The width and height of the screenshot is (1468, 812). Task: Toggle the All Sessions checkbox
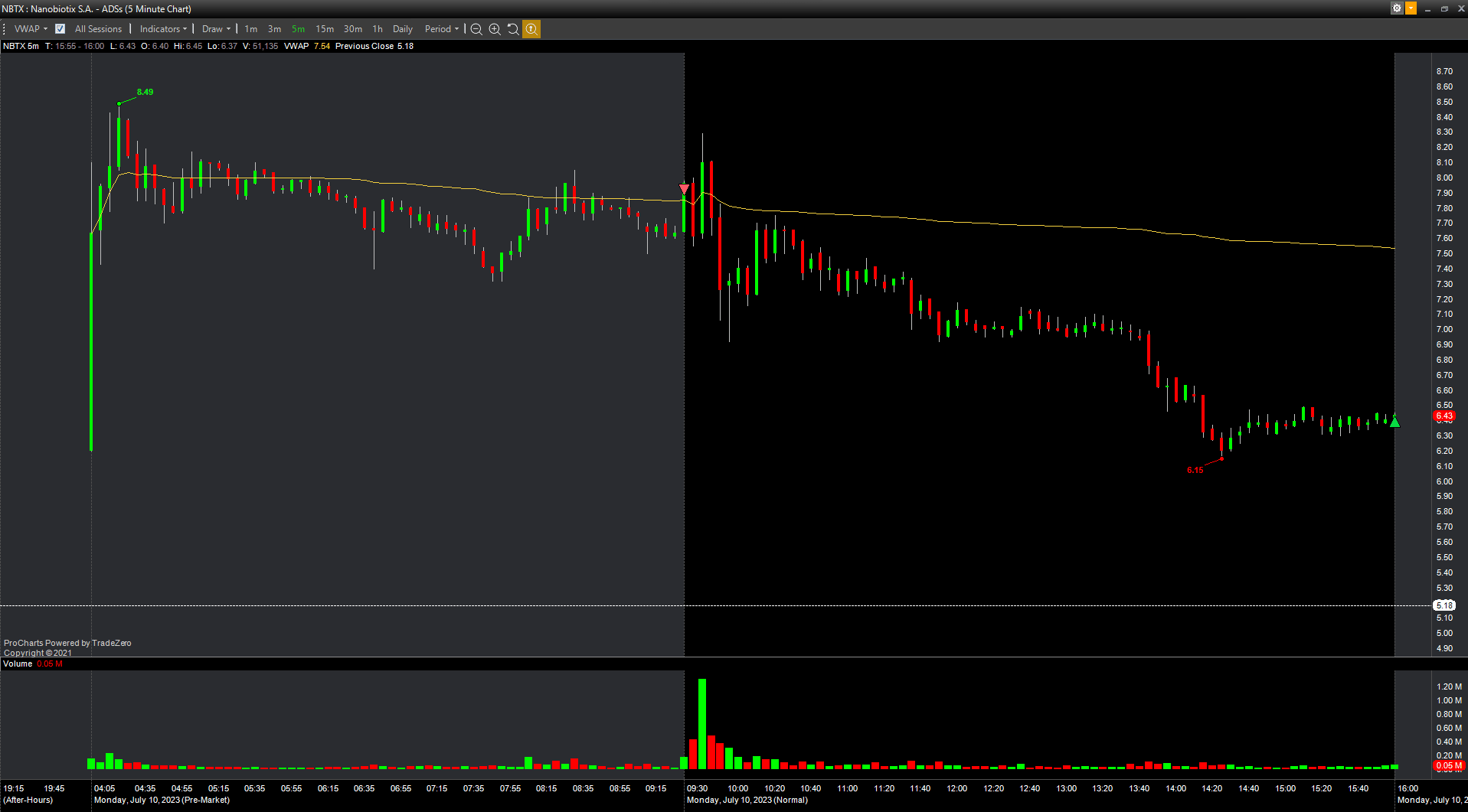60,29
